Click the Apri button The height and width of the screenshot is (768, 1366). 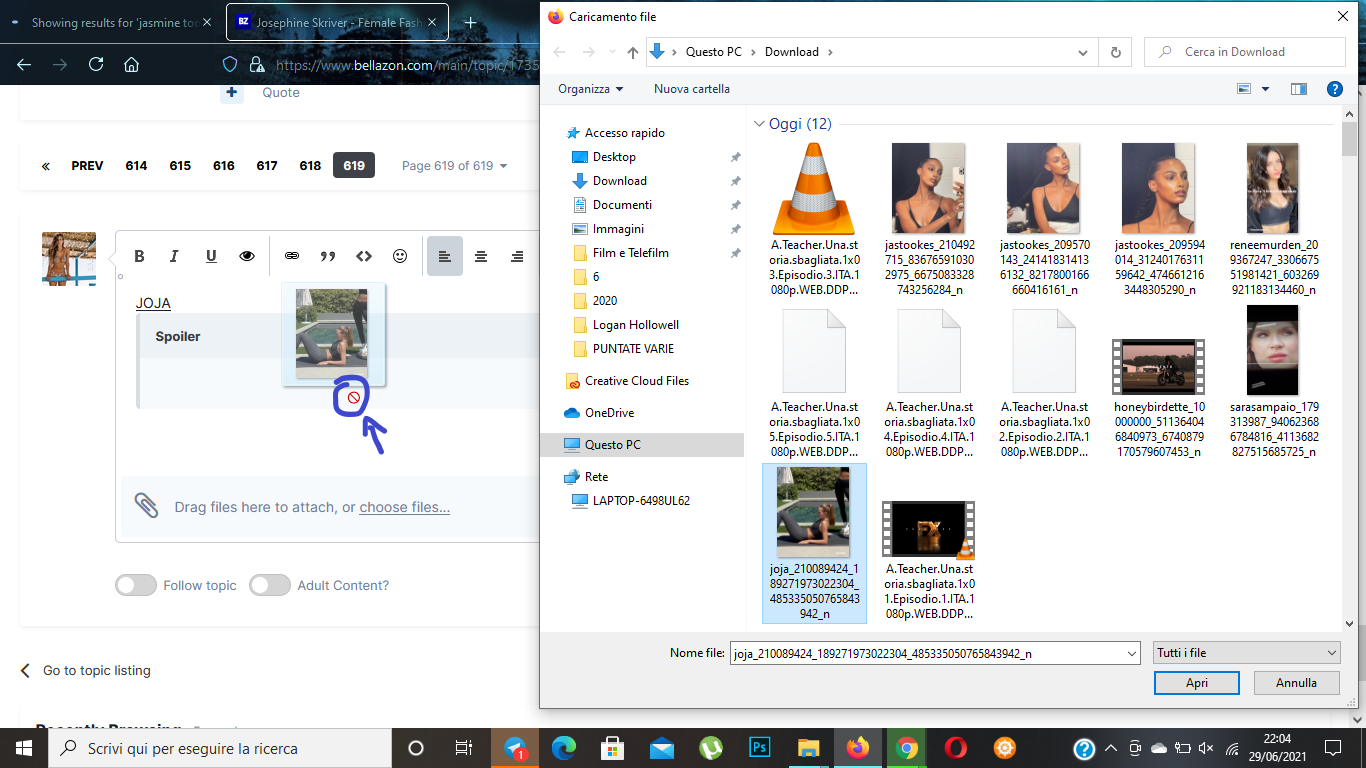point(1197,683)
